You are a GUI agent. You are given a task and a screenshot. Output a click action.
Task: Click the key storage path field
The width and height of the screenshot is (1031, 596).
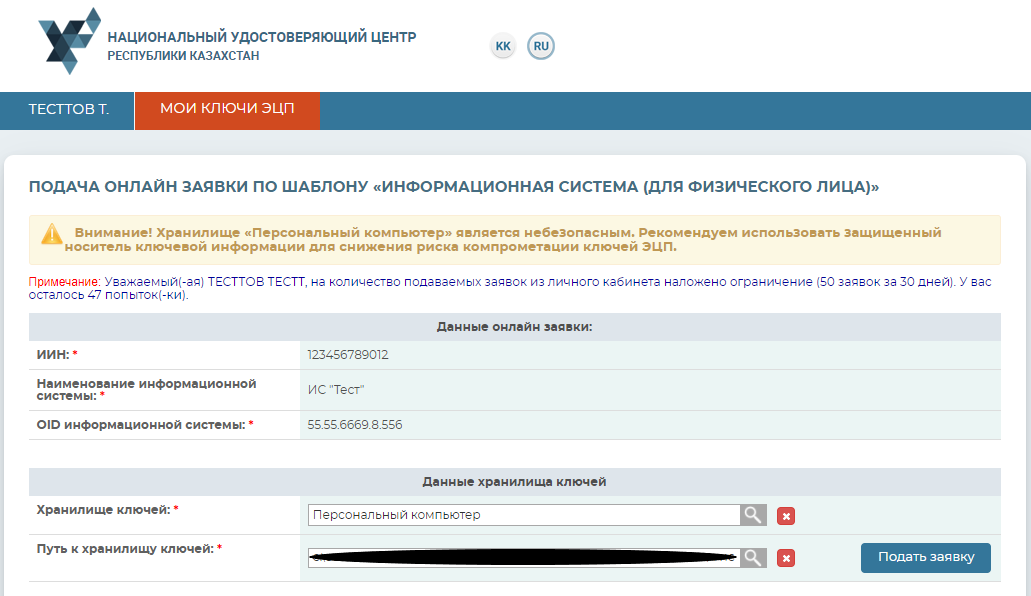tap(523, 557)
